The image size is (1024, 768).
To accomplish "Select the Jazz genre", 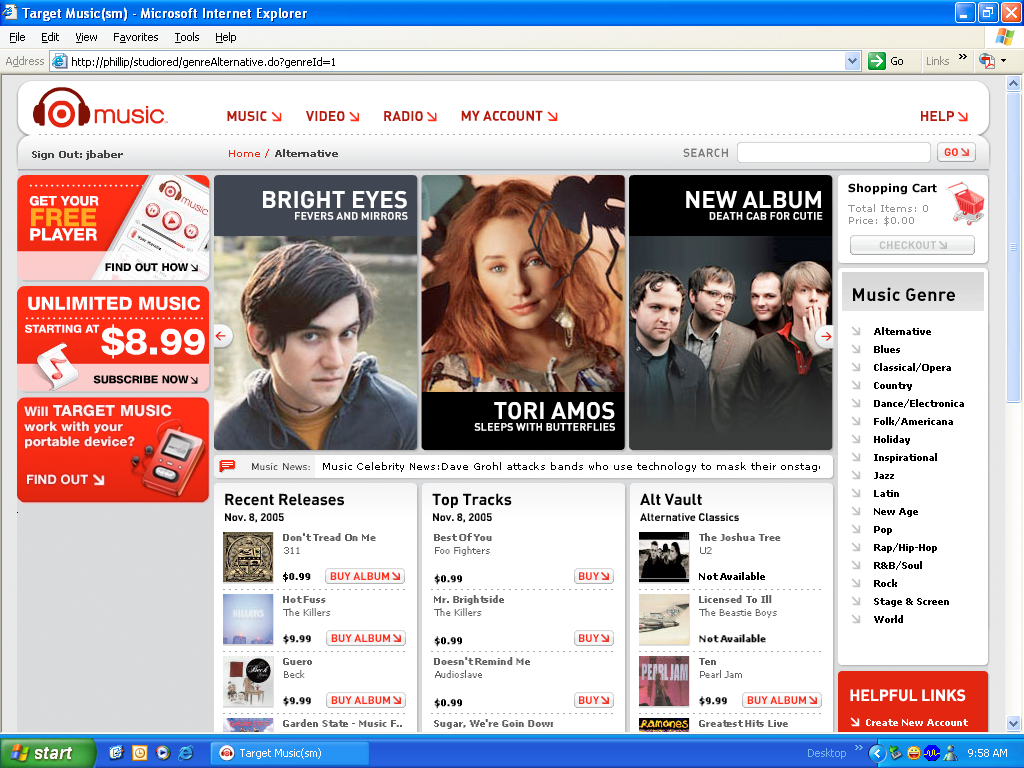I will click(x=884, y=475).
